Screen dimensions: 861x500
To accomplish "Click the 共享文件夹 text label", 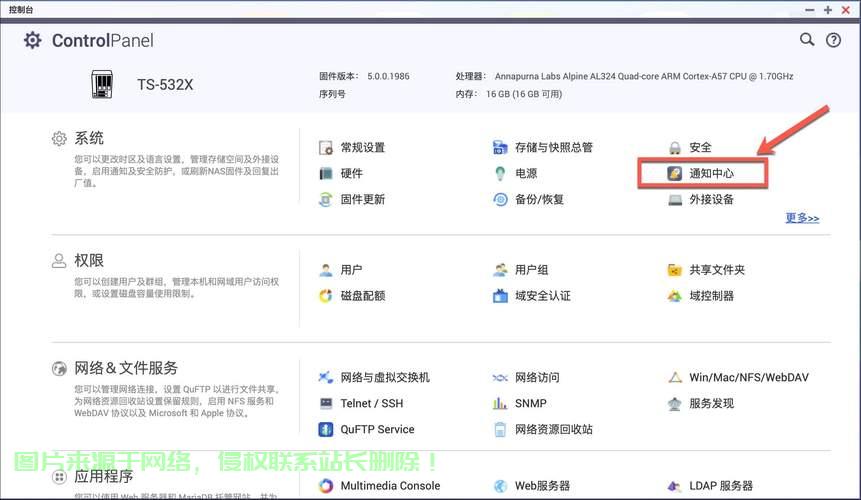I will [x=717, y=270].
